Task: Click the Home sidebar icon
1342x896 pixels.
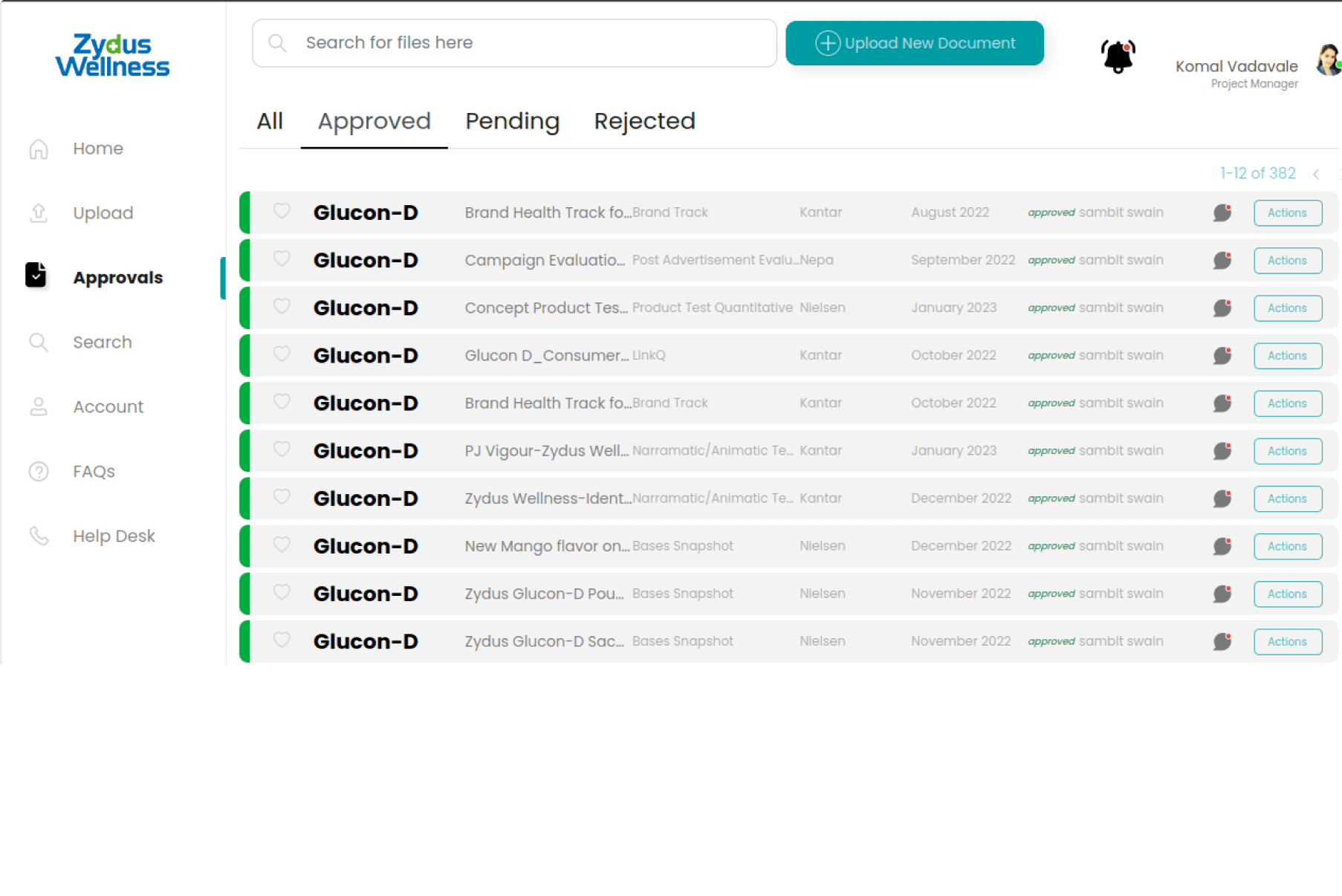Action: [39, 149]
